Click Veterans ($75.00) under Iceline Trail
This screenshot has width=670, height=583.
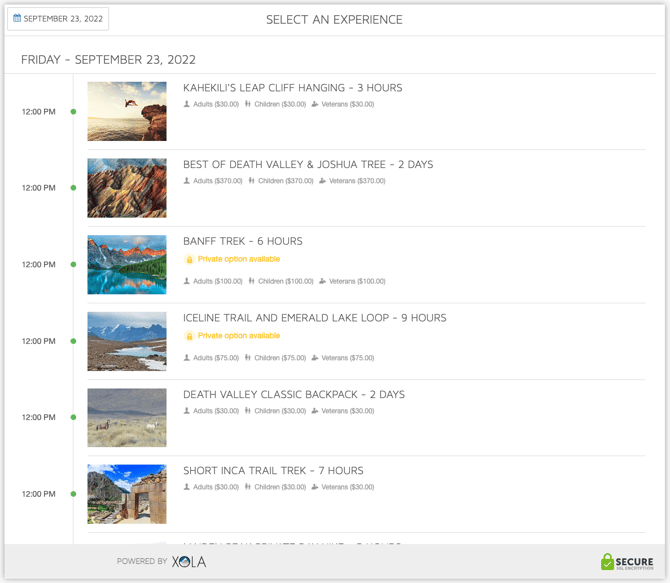click(348, 358)
